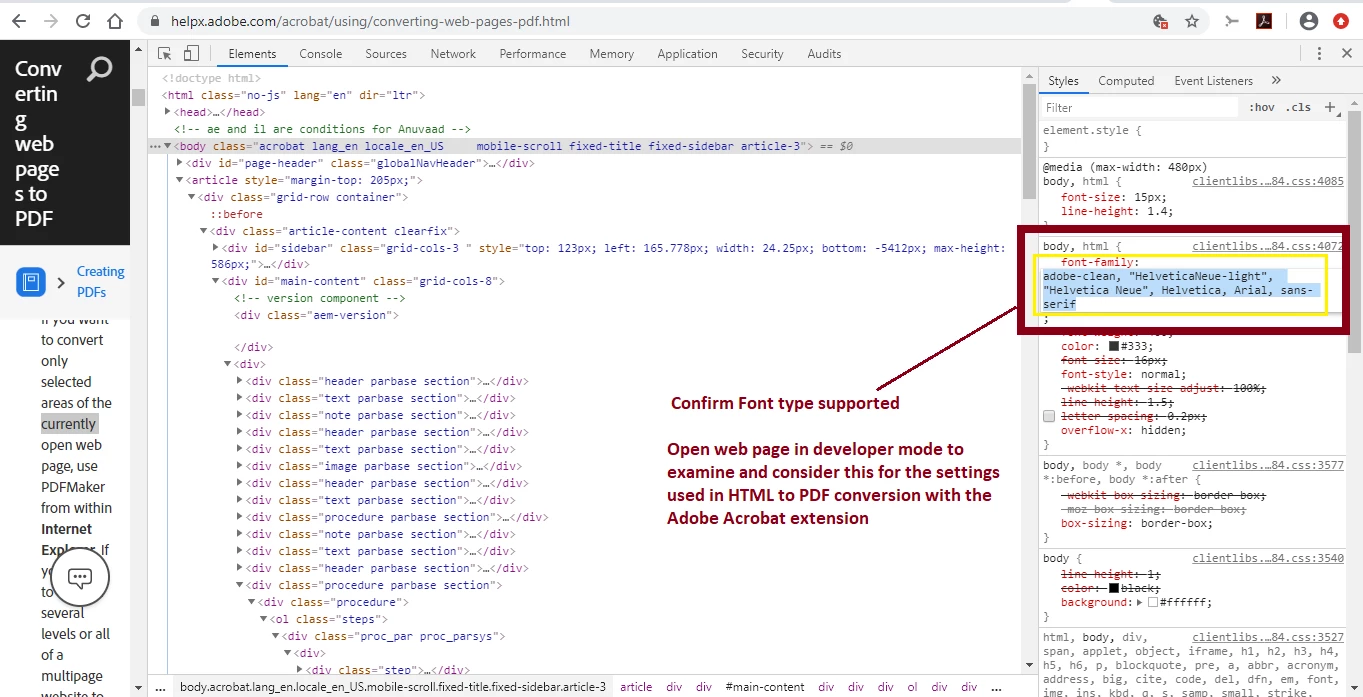Open the browser home page
The image size is (1363, 697).
115,21
